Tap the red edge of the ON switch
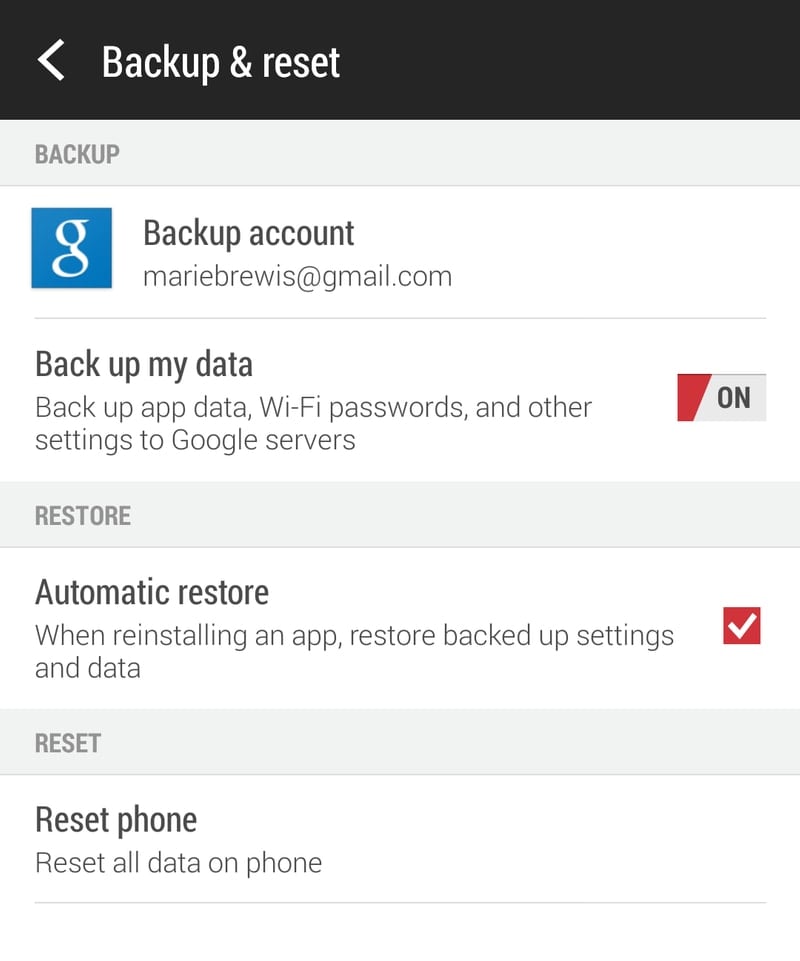800x961 pixels. [x=692, y=397]
